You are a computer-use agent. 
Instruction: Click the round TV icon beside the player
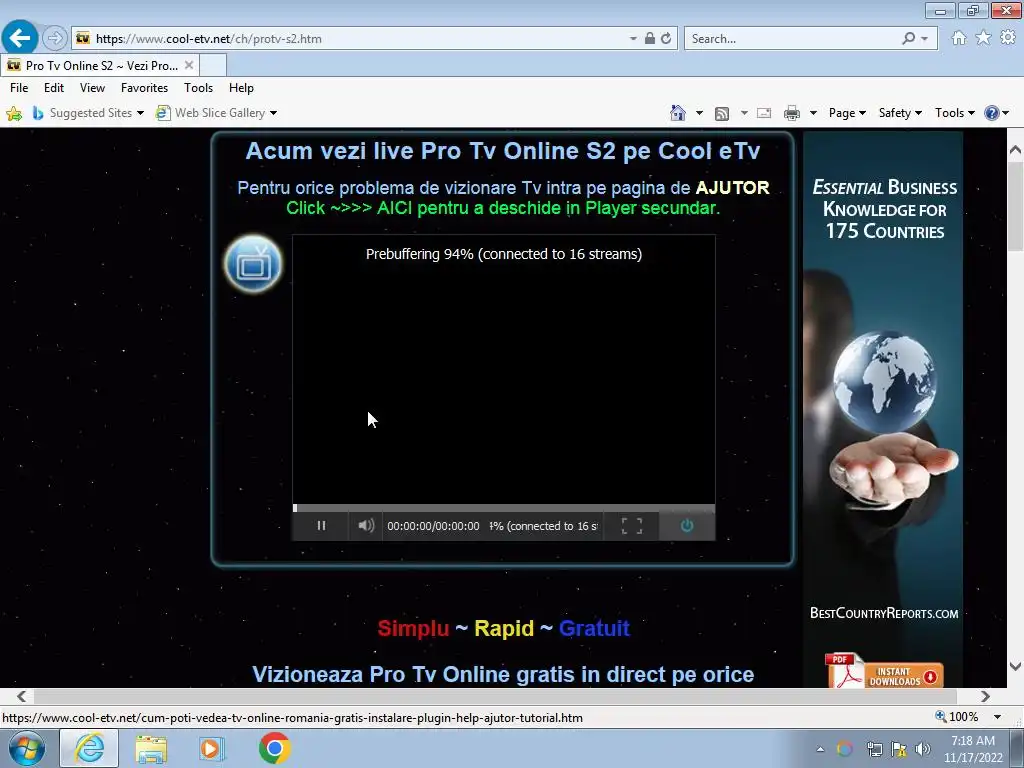[253, 264]
